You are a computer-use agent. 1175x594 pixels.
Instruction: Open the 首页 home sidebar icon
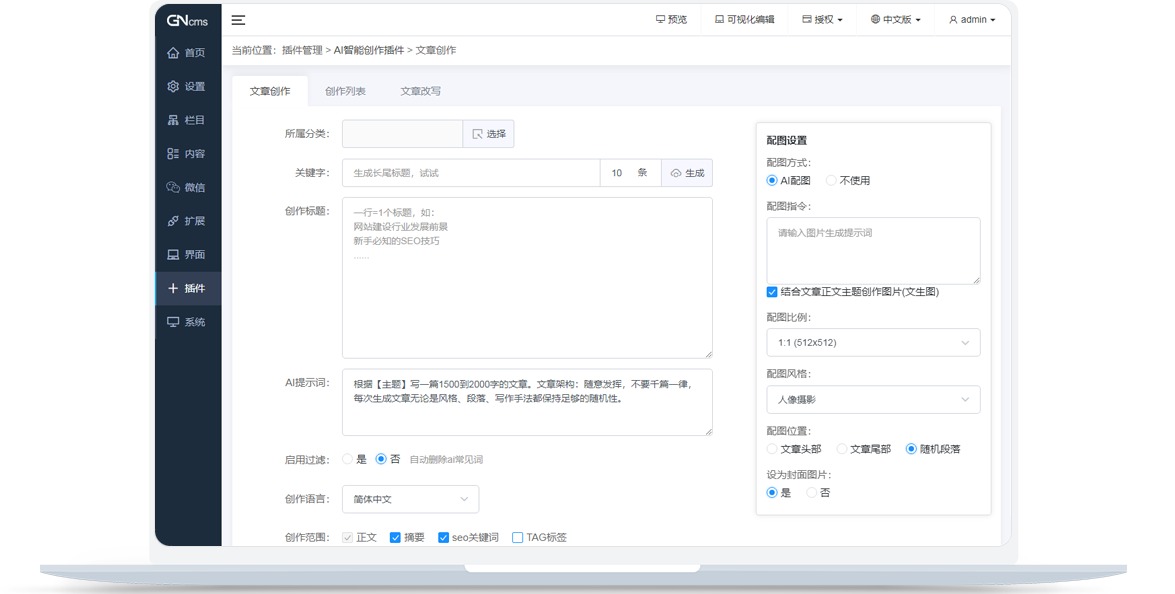pyautogui.click(x=173, y=53)
